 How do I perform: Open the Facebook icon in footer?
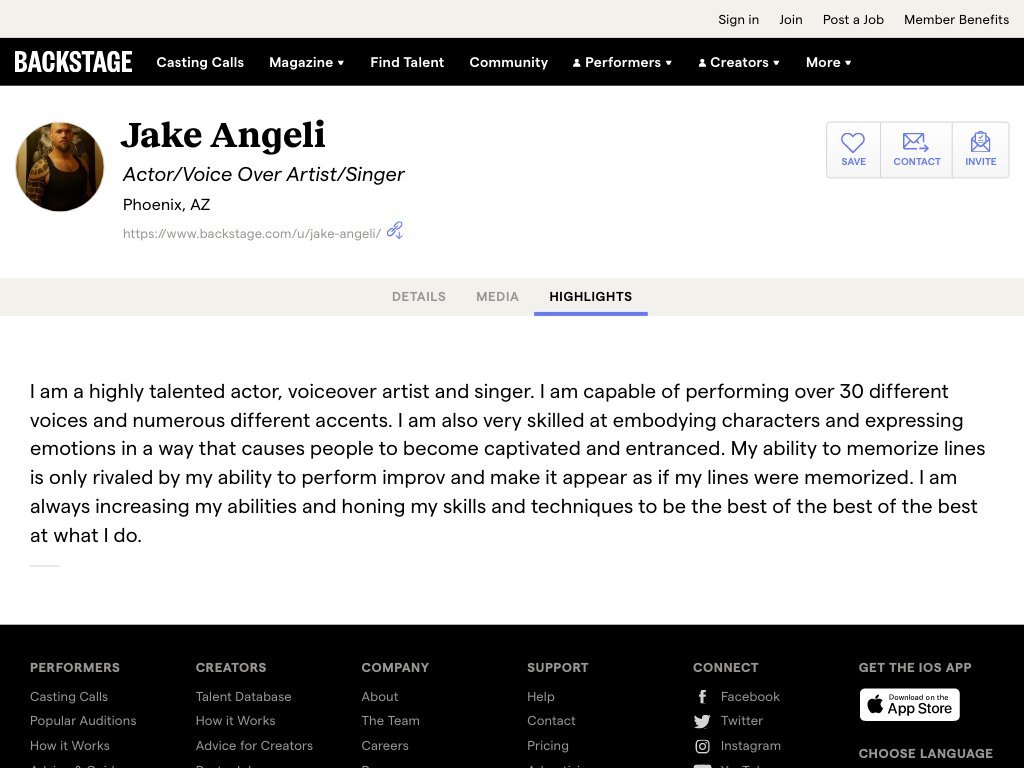tap(702, 697)
